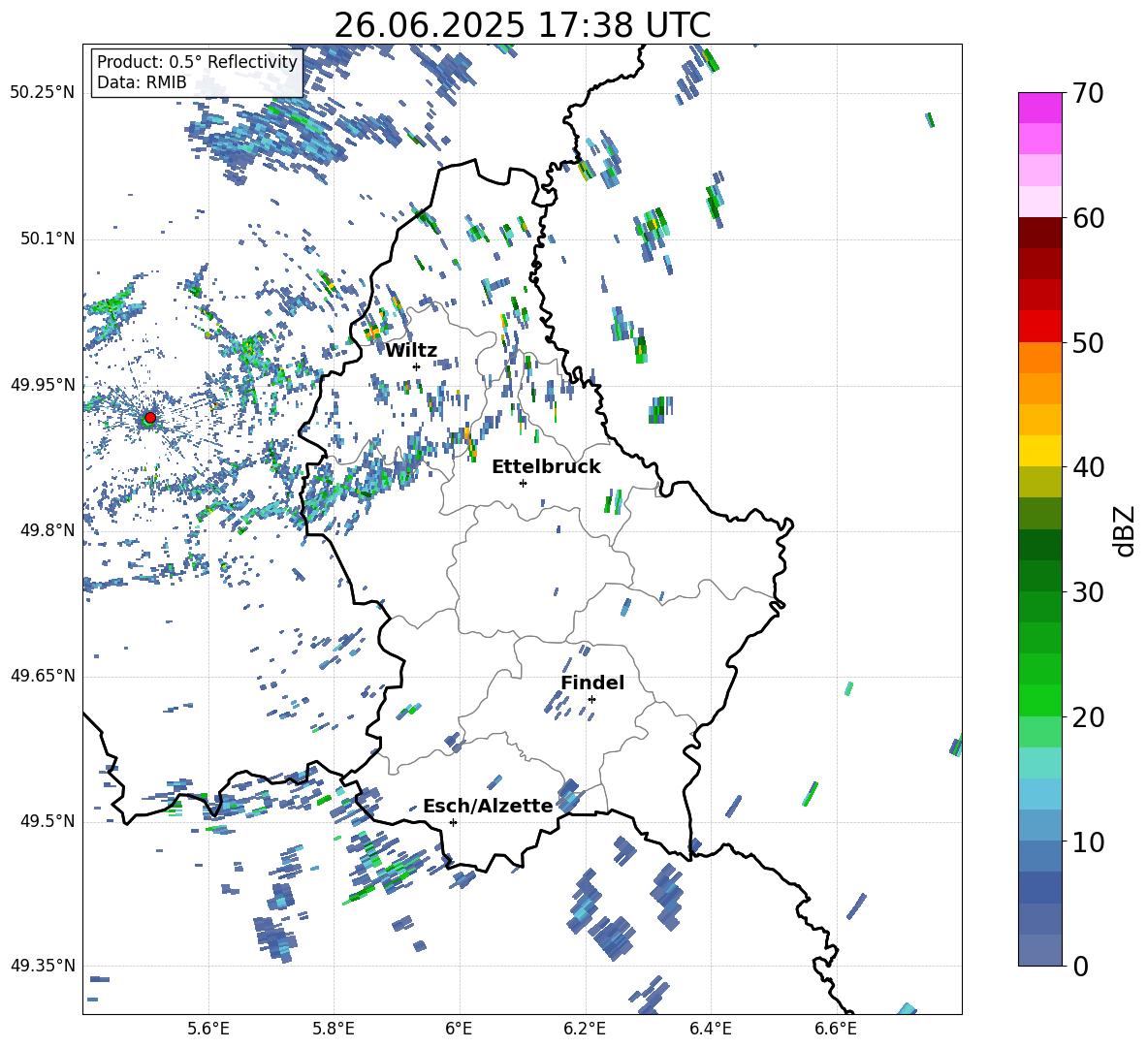
Task: Click the cross marker below Ettelbruck
Action: pos(523,483)
